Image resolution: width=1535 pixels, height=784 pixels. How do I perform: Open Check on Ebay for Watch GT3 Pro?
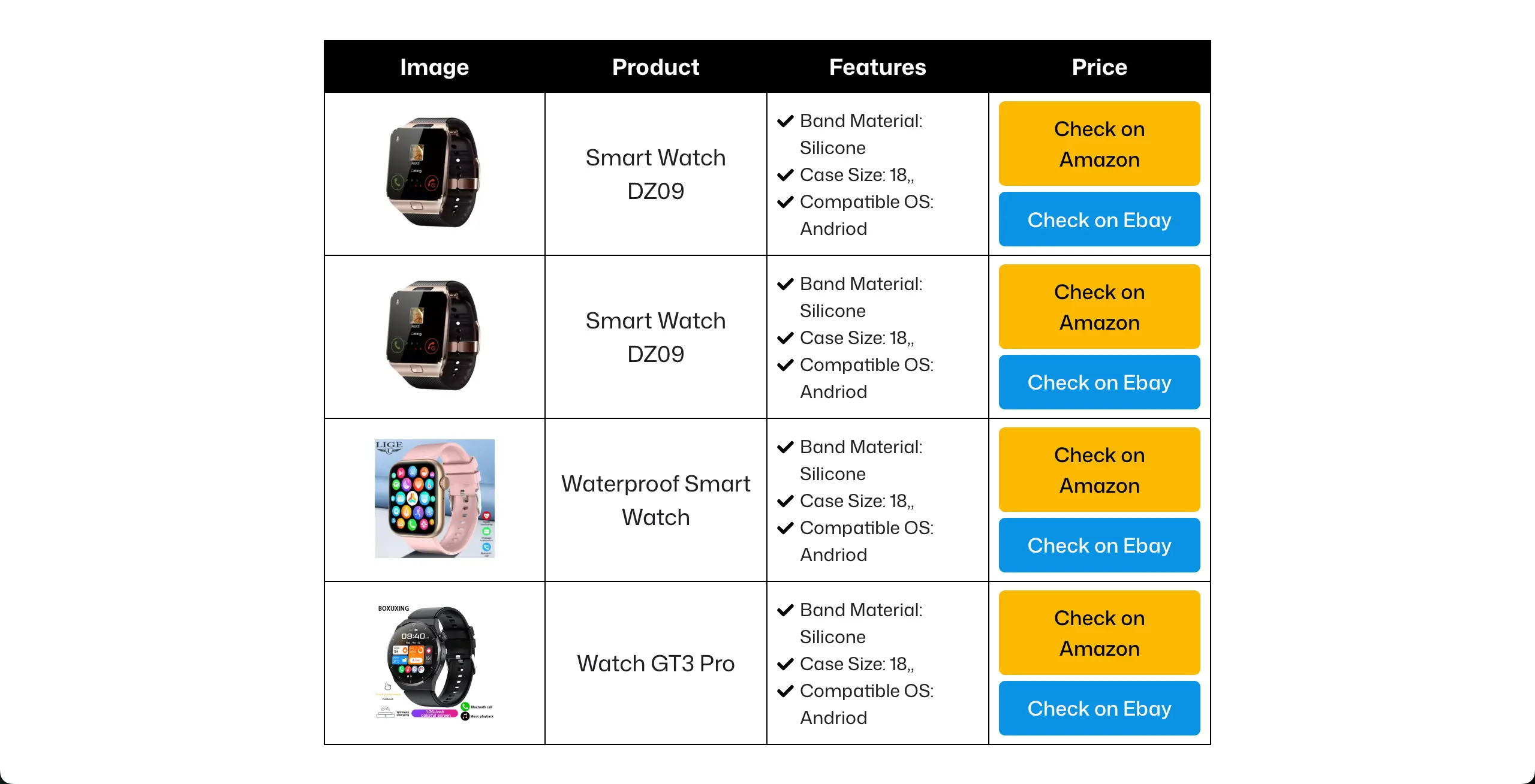1099,708
